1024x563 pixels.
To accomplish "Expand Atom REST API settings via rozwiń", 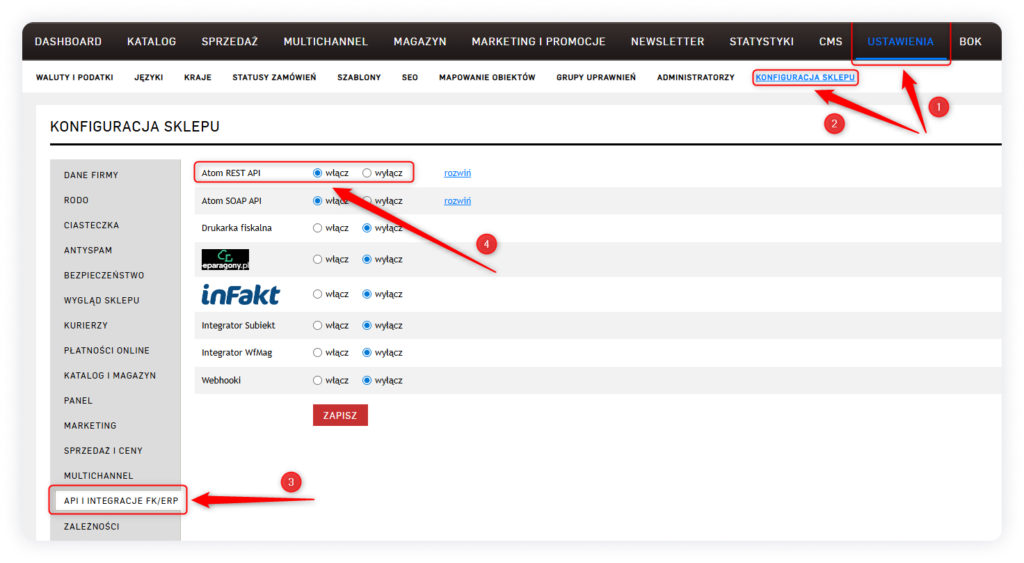I will click(x=457, y=173).
